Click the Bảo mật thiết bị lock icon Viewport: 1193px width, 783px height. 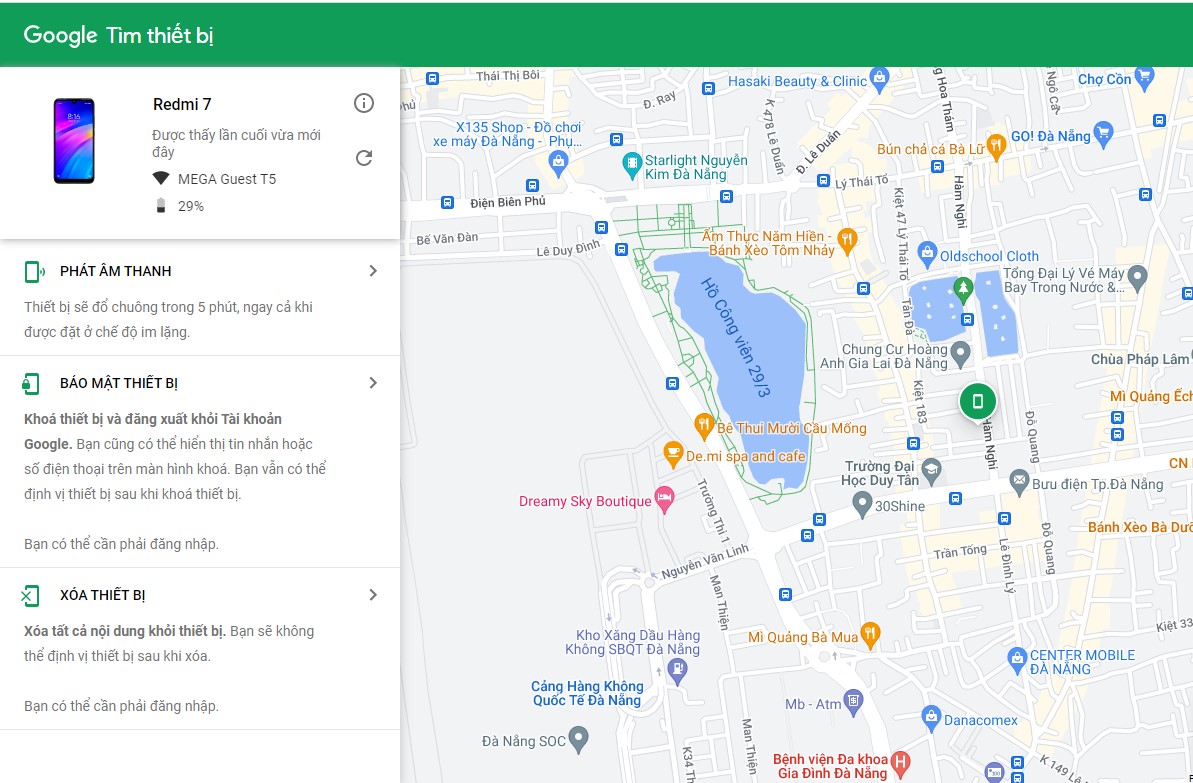31,383
